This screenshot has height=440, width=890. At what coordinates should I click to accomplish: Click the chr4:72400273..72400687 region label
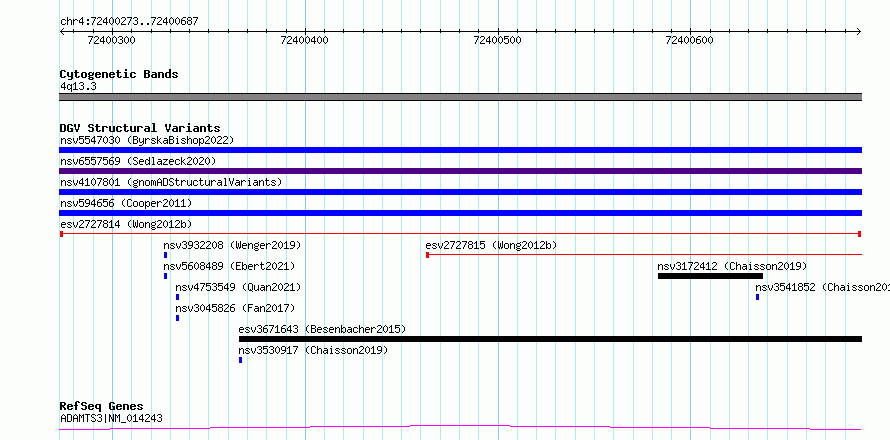(129, 22)
